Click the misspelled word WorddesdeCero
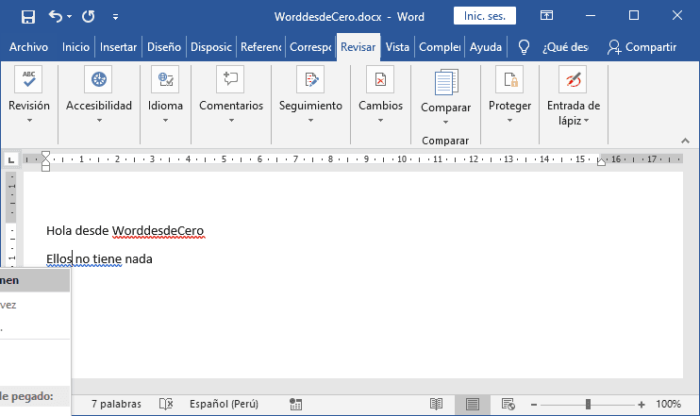The image size is (700, 416). click(x=158, y=231)
